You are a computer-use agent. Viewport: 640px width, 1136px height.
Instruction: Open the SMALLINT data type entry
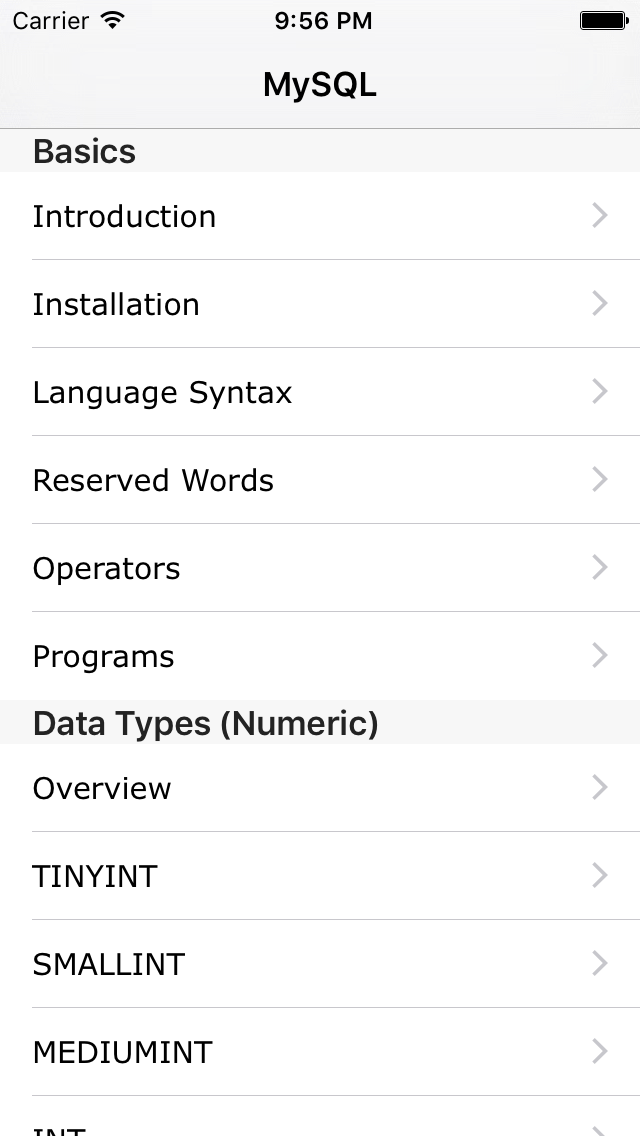108,964
